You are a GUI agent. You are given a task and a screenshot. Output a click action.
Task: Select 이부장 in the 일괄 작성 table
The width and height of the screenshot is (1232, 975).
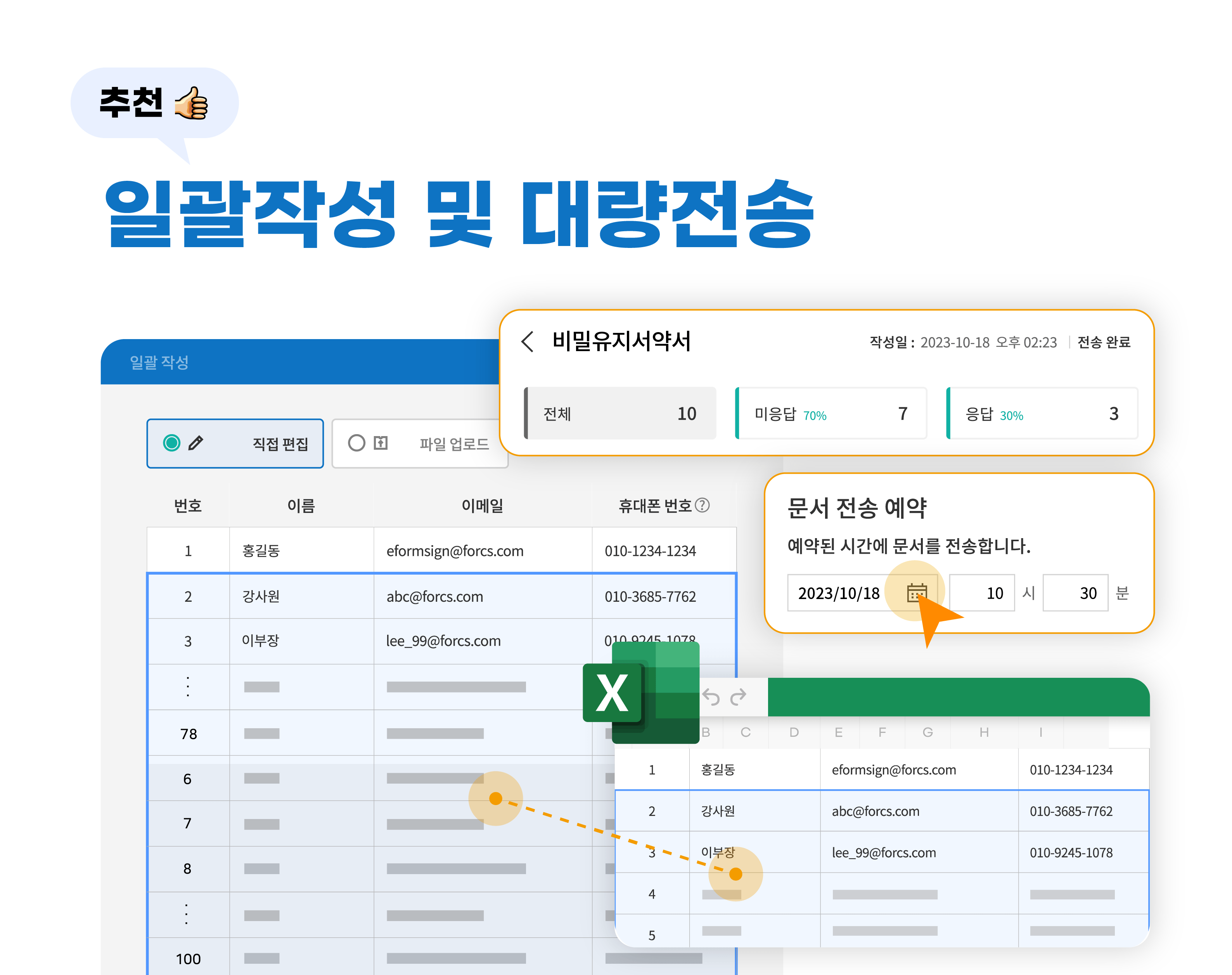[x=261, y=641]
